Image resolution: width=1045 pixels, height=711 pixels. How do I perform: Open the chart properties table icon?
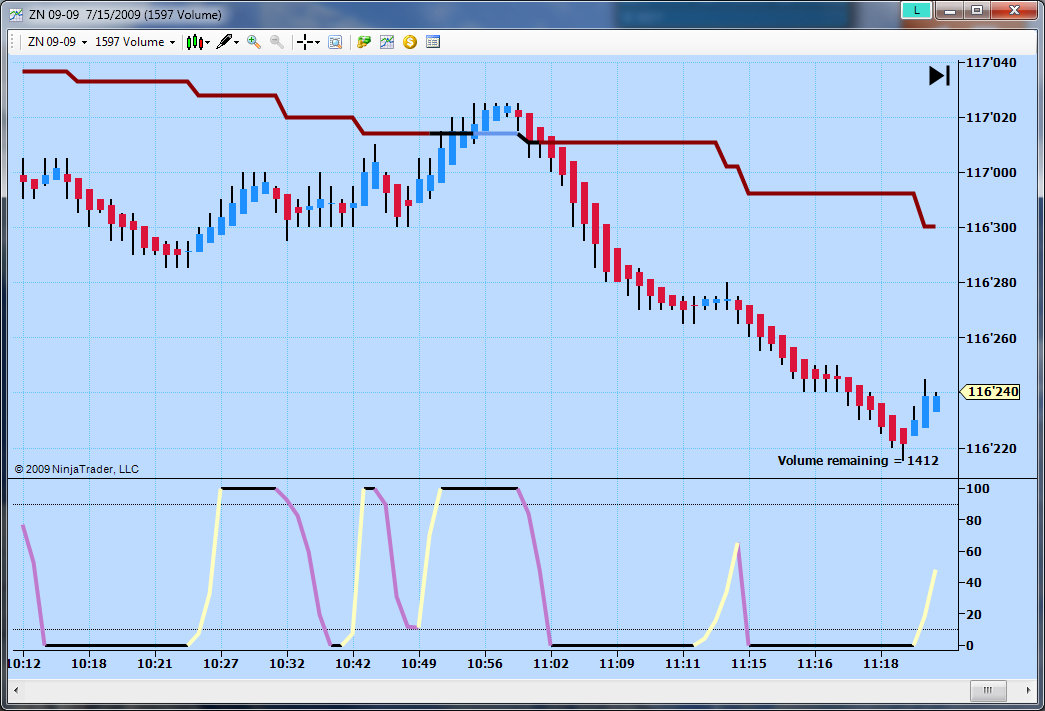433,42
